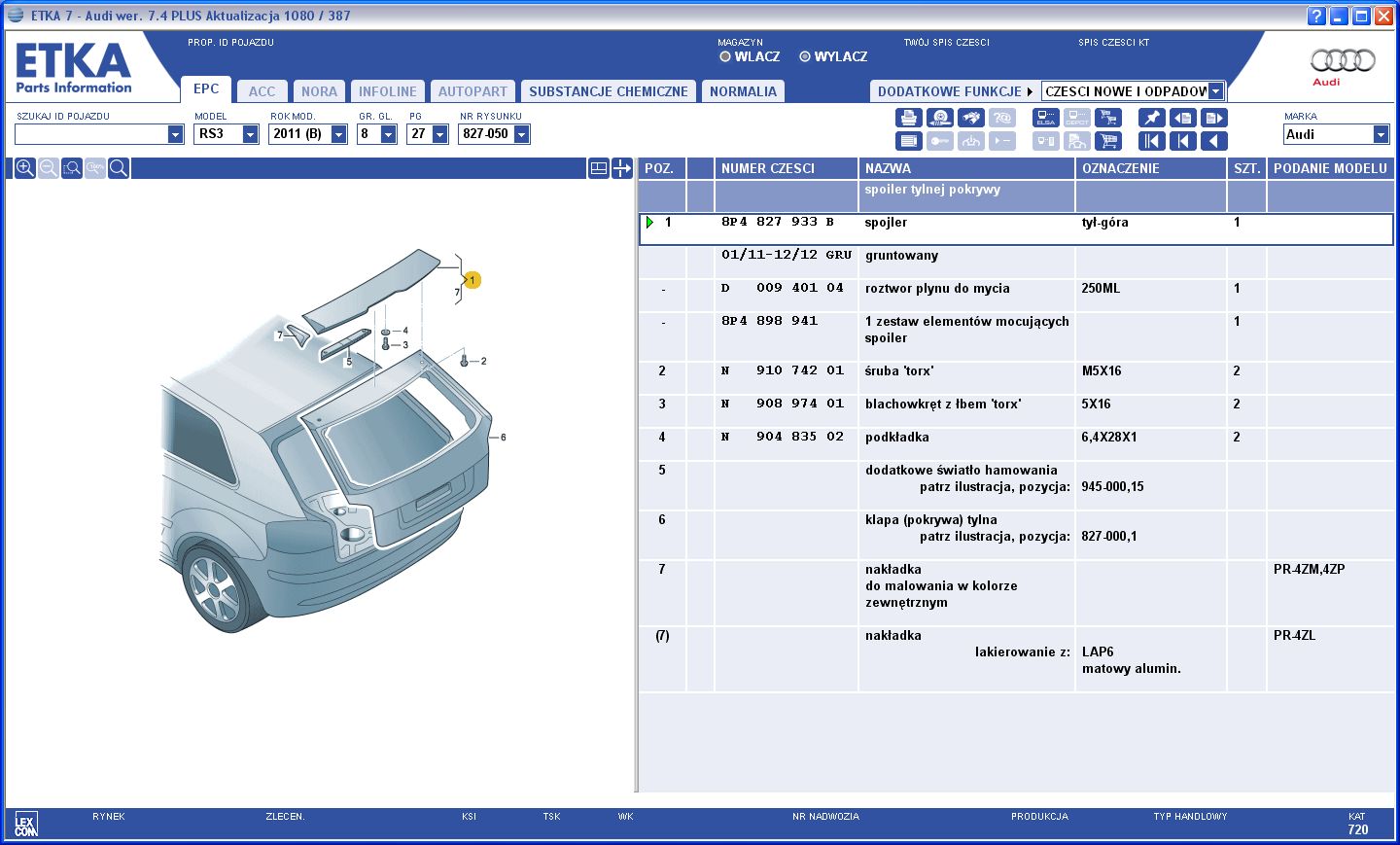This screenshot has width=1400, height=845.
Task: Click reference 945-000,15 brake light illustration
Action: click(x=1112, y=487)
